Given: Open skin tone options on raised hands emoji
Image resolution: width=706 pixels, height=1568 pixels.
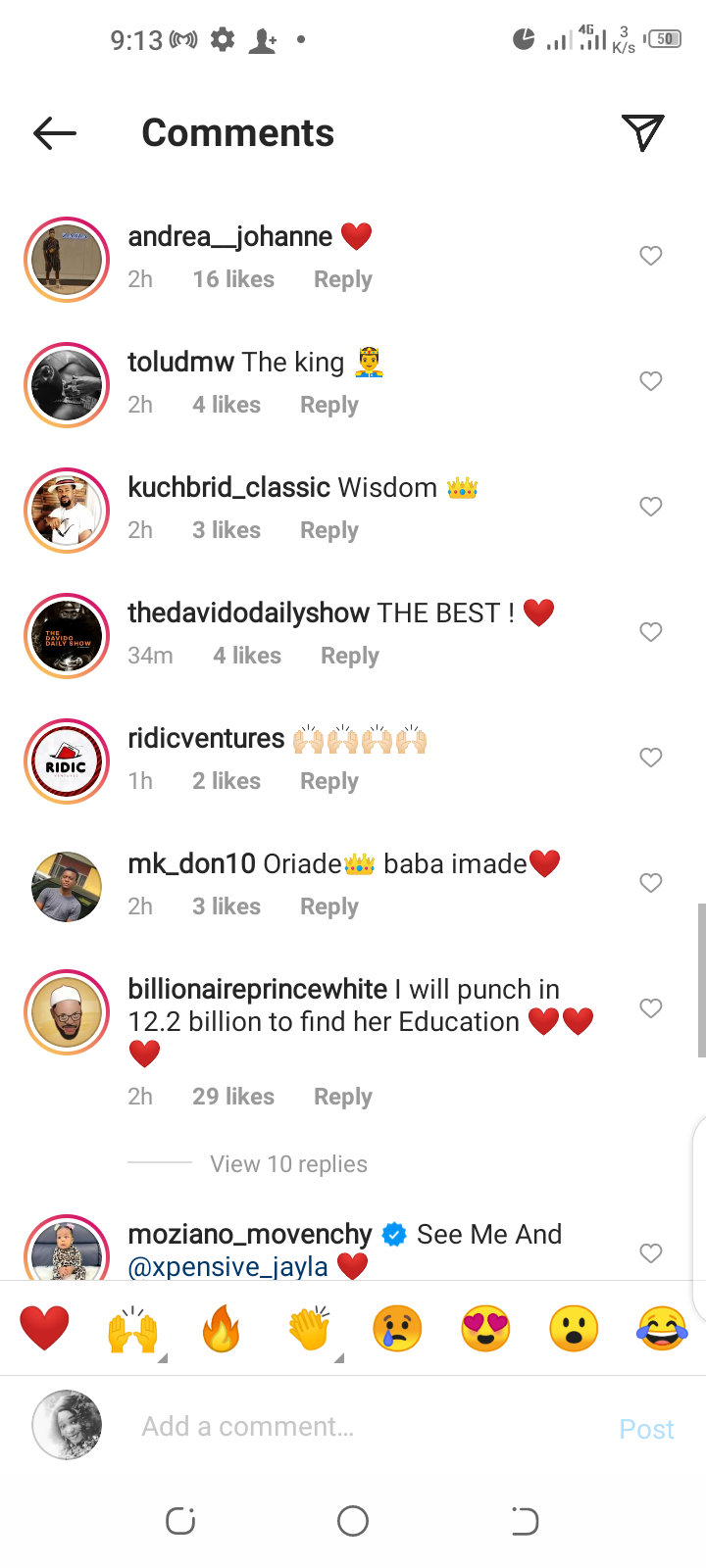Looking at the screenshot, I should coord(163,1357).
